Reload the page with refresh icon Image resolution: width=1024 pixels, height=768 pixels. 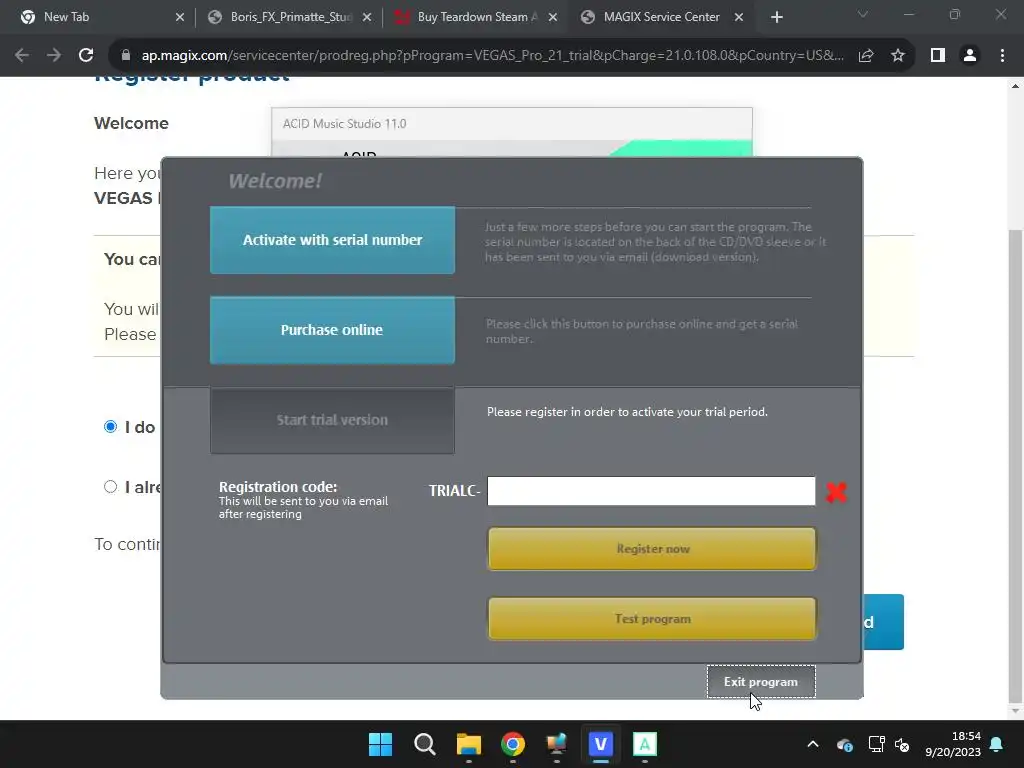pos(86,56)
